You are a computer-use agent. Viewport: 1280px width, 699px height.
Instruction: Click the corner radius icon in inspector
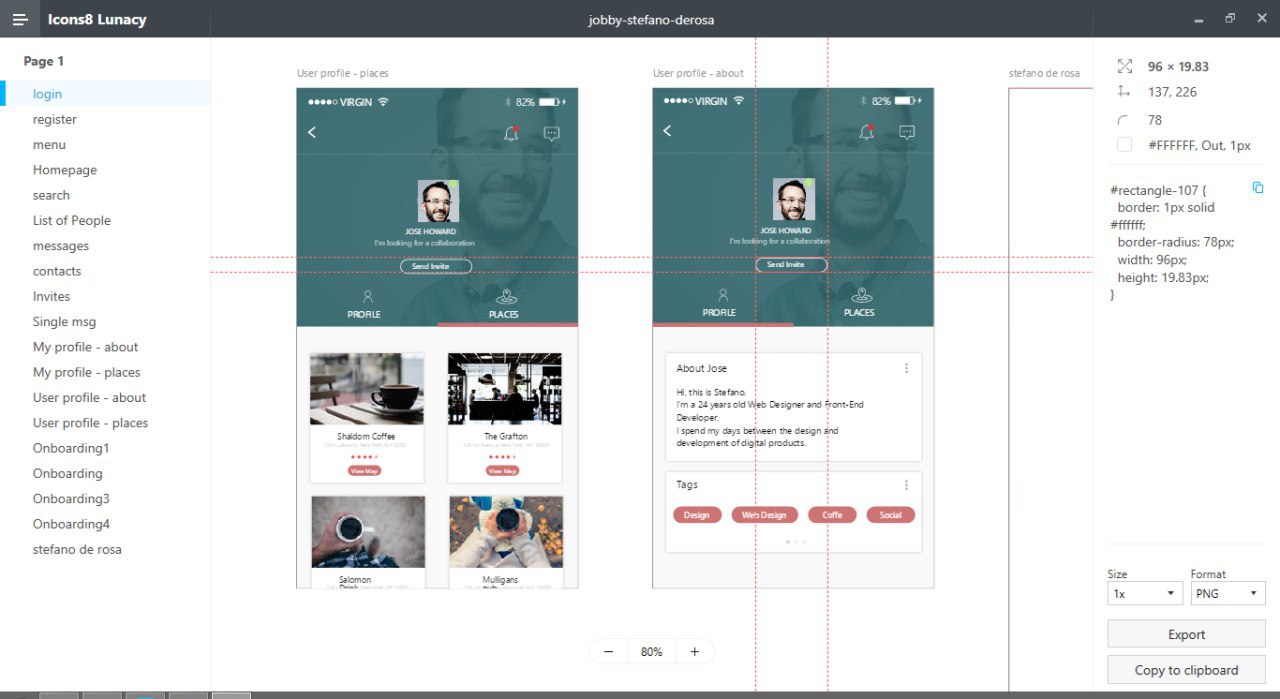click(x=1125, y=120)
